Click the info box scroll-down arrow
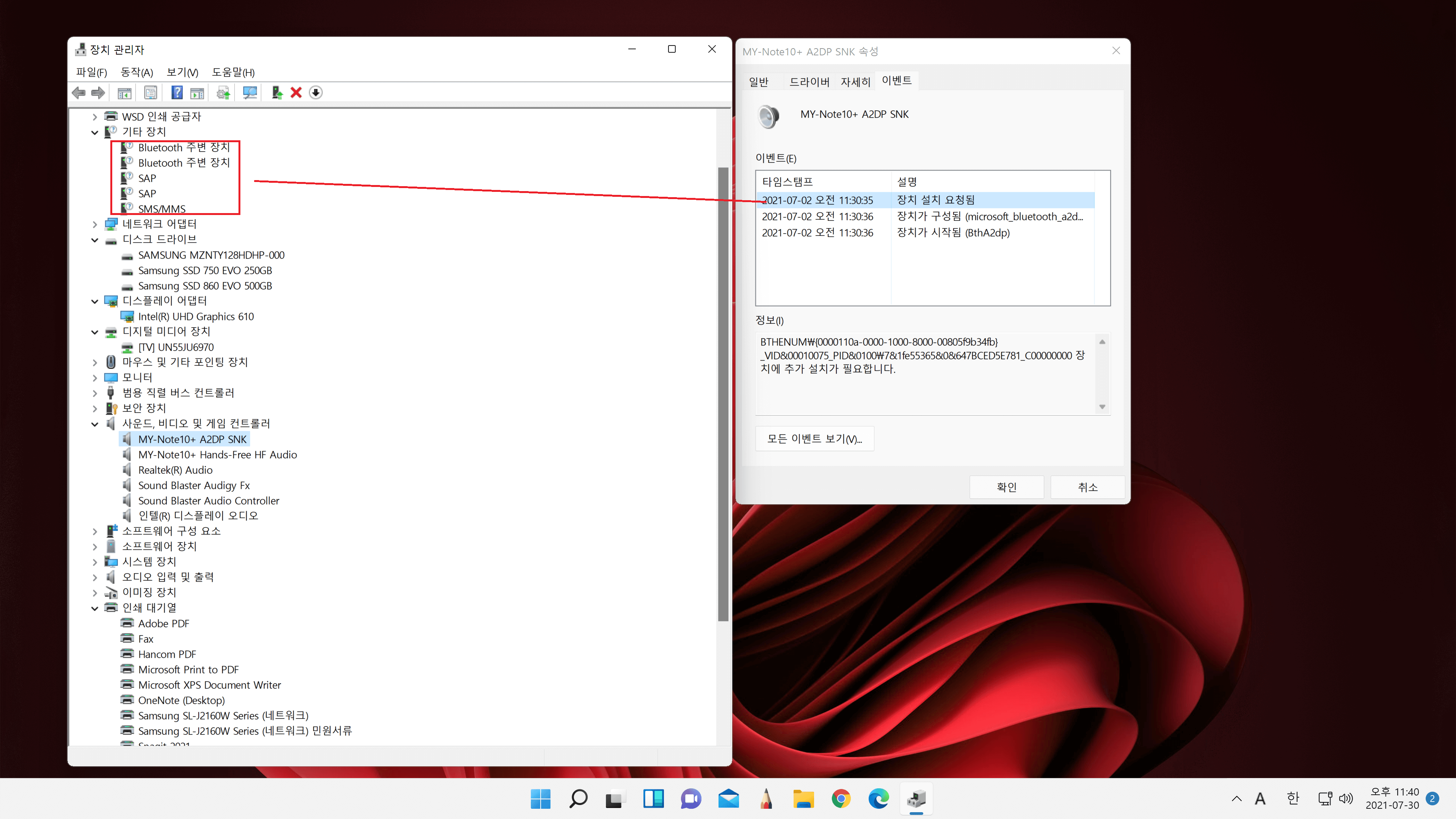Viewport: 1456px width, 819px height. click(1101, 407)
